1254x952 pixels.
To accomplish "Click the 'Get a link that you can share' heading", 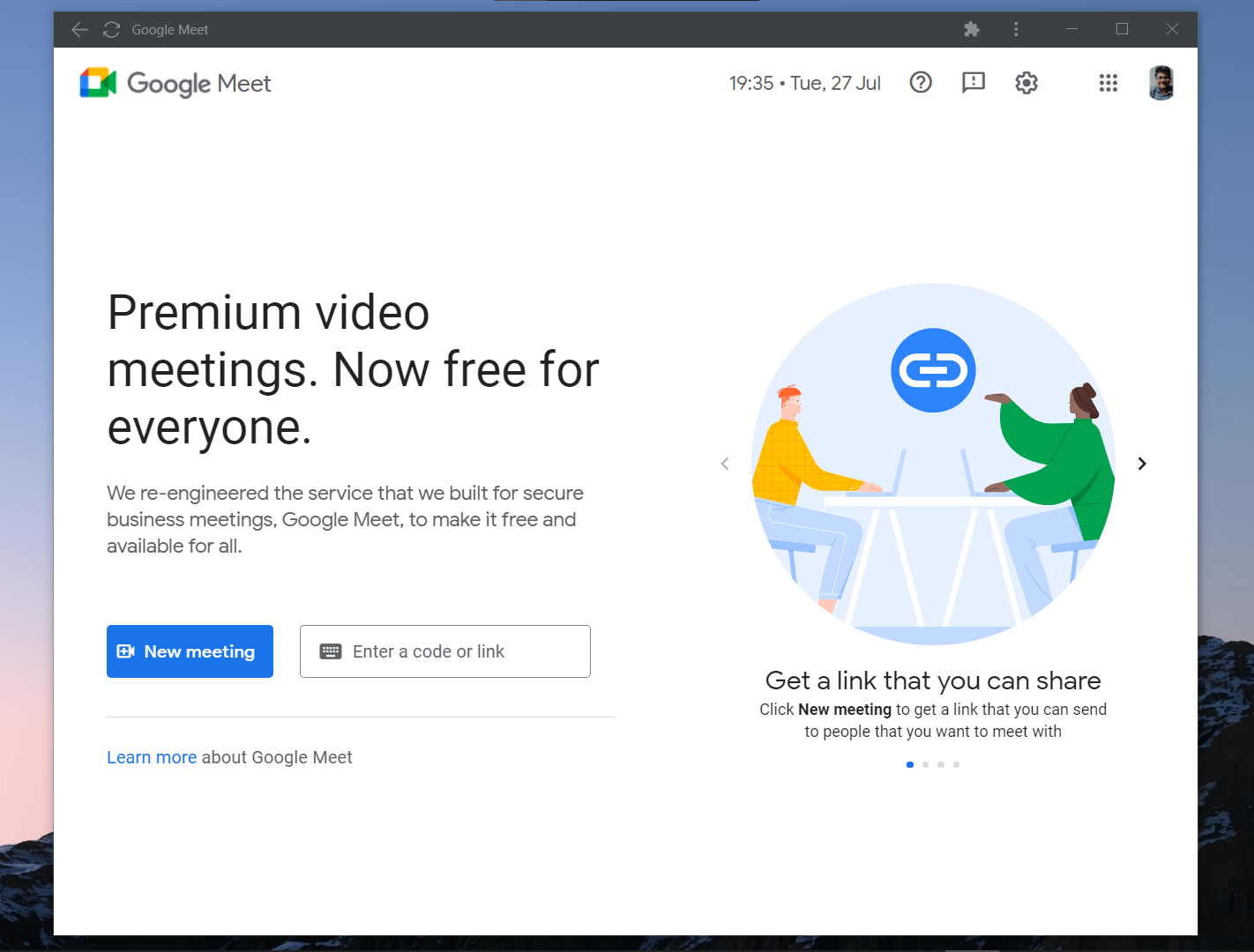I will 933,681.
